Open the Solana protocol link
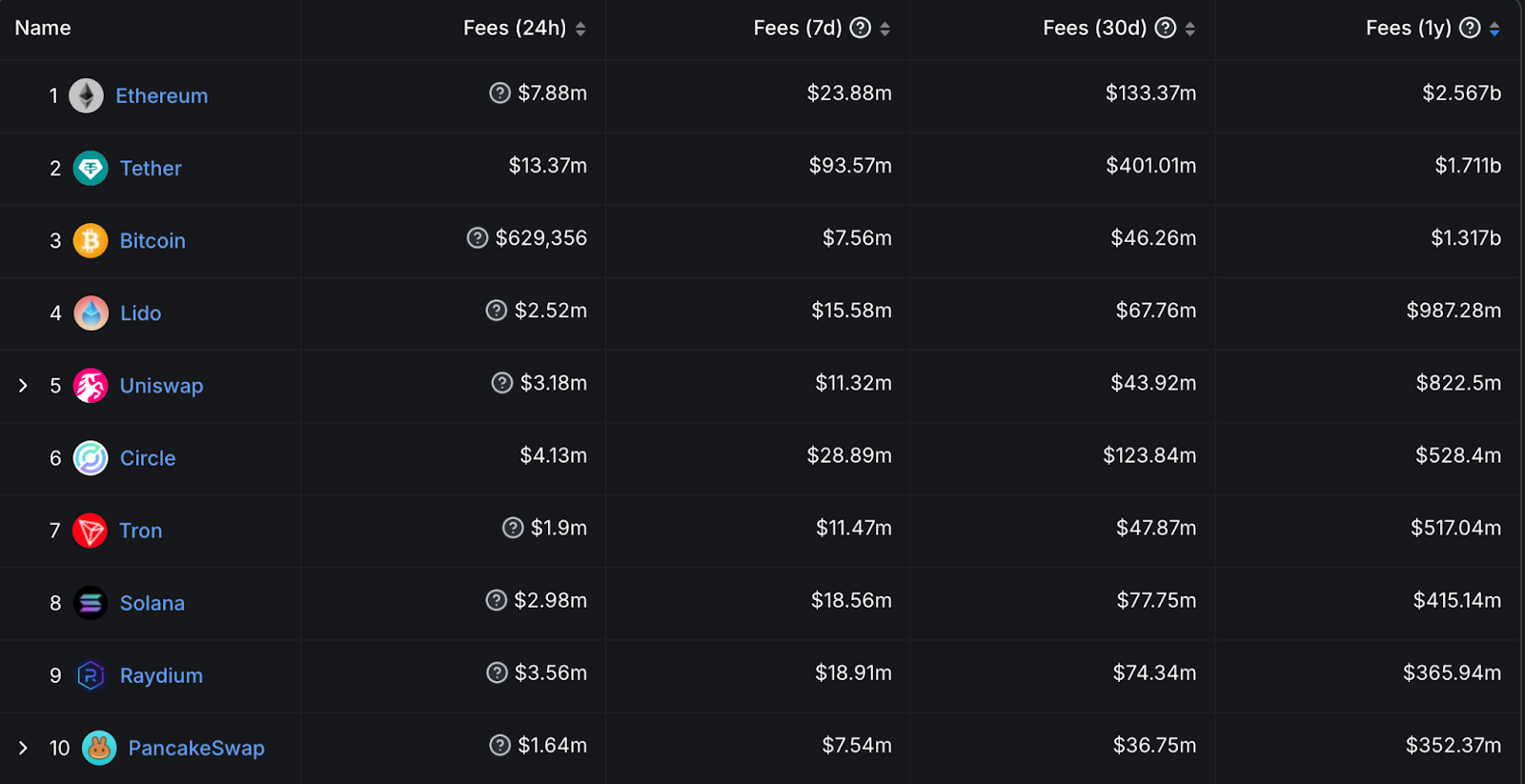 pos(152,603)
